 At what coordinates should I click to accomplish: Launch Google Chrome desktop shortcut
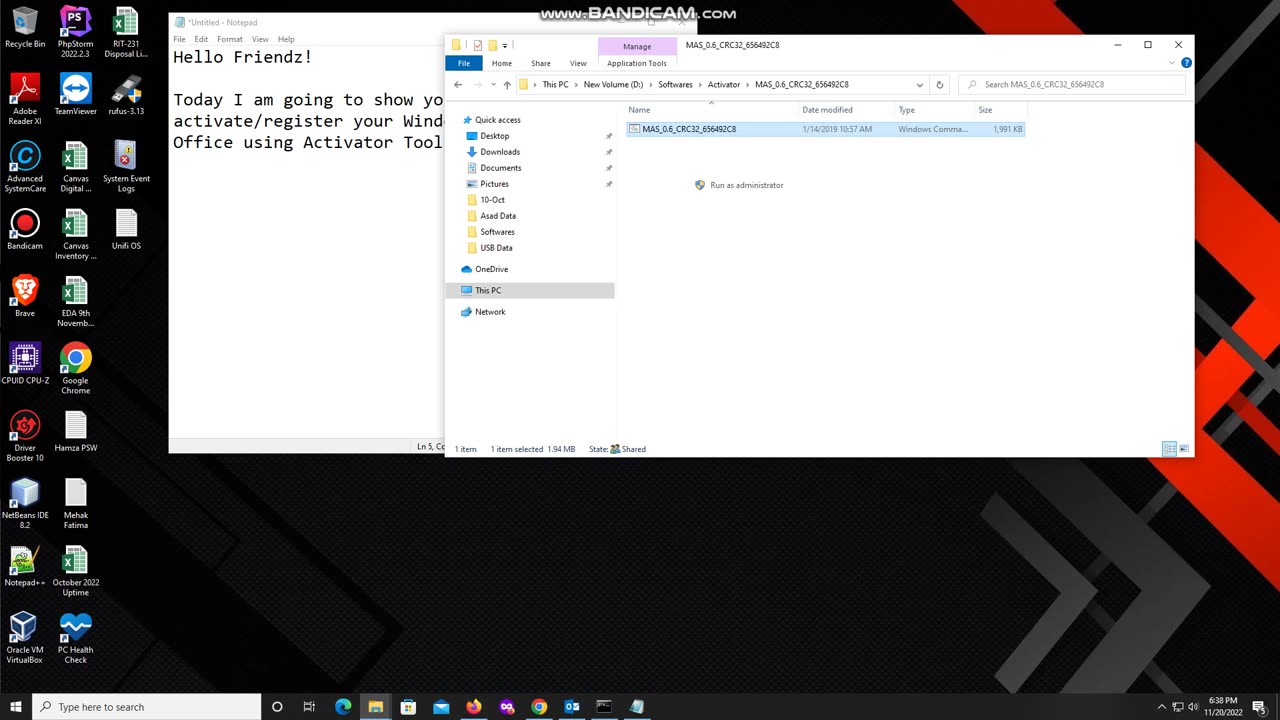(75, 369)
